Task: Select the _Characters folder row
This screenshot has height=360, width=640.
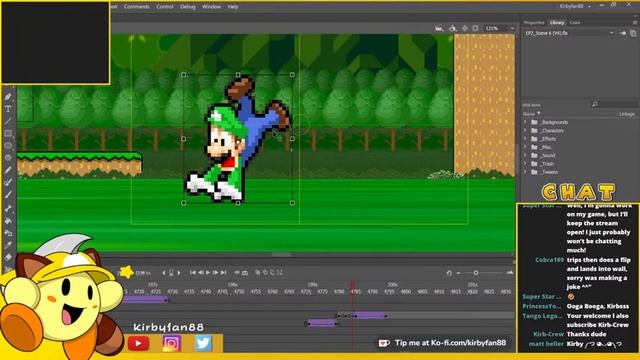Action: tap(580, 131)
